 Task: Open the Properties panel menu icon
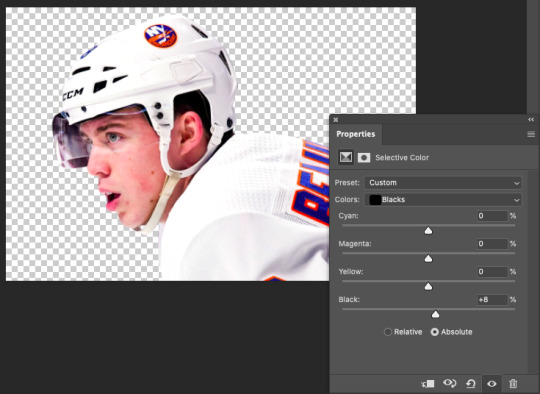[531, 134]
